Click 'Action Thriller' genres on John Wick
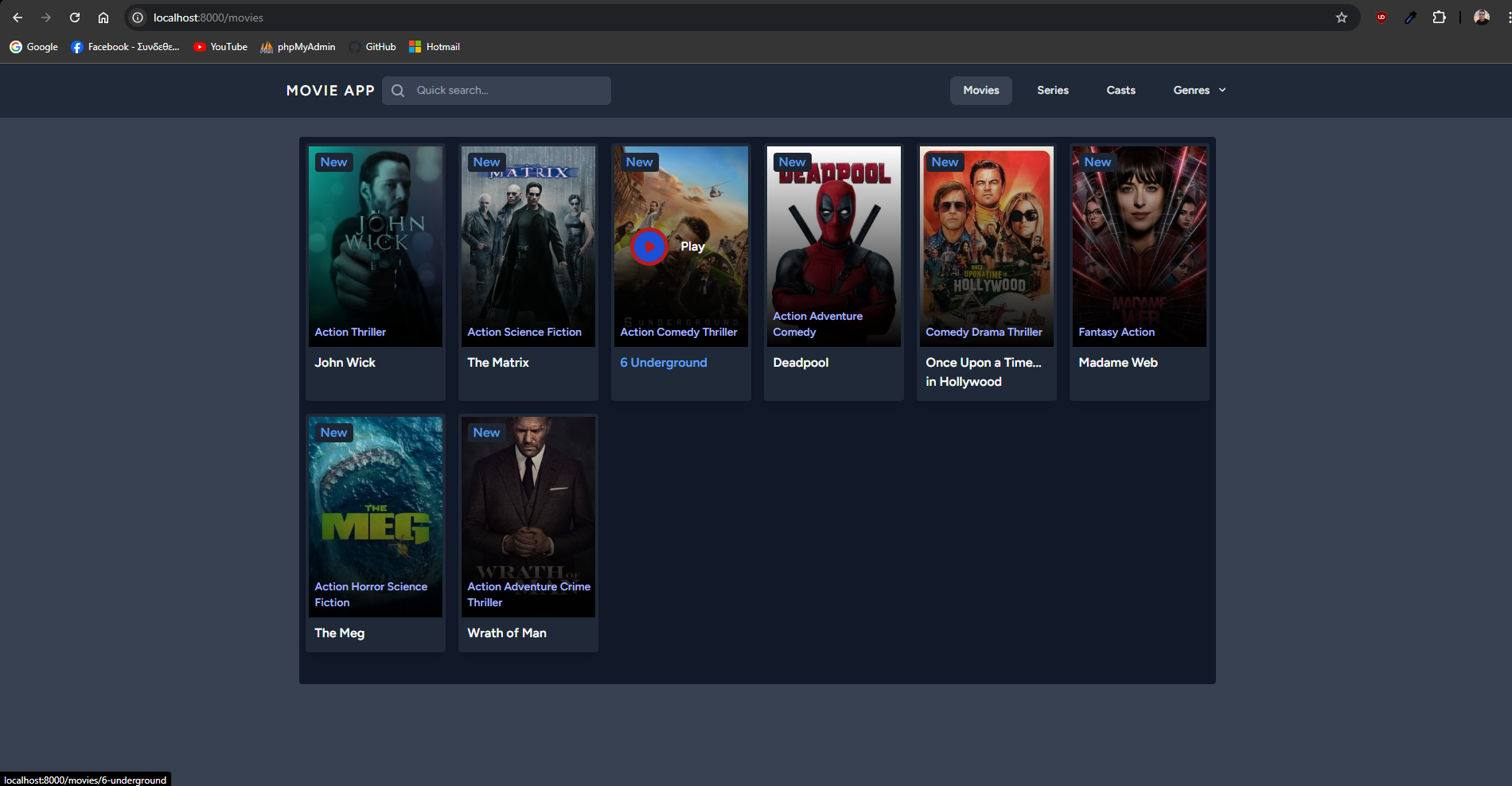This screenshot has height=786, width=1512. tap(350, 333)
